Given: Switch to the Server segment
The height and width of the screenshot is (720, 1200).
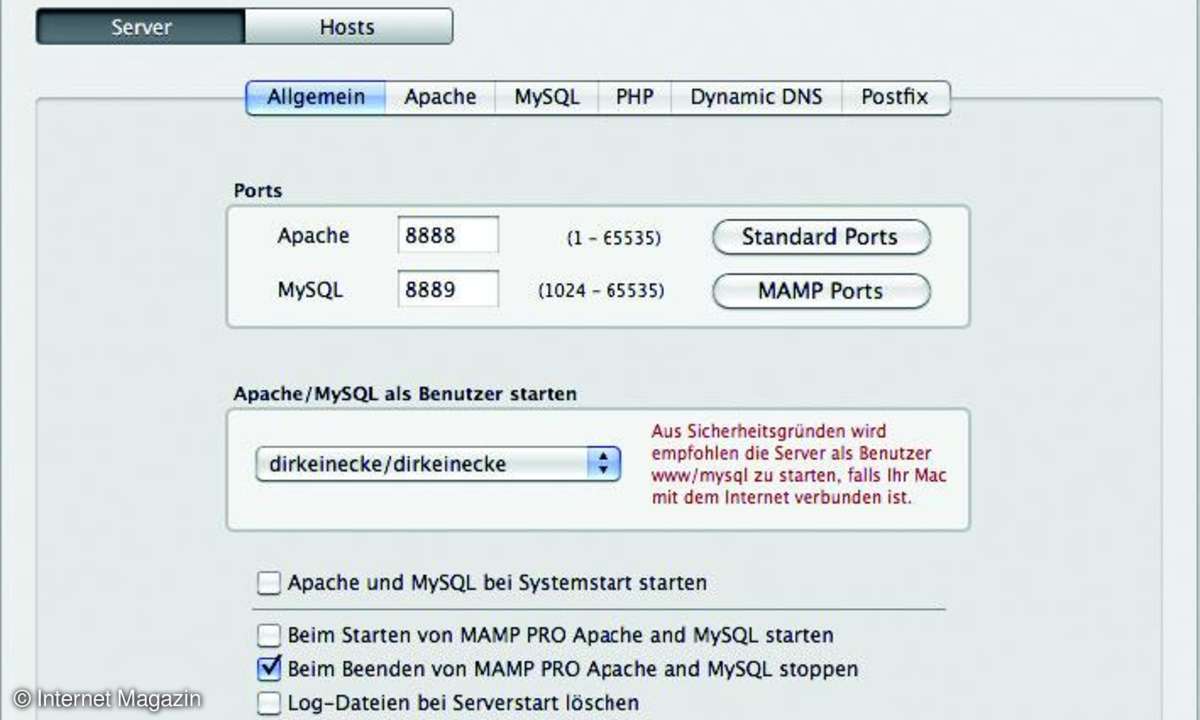Looking at the screenshot, I should point(140,27).
